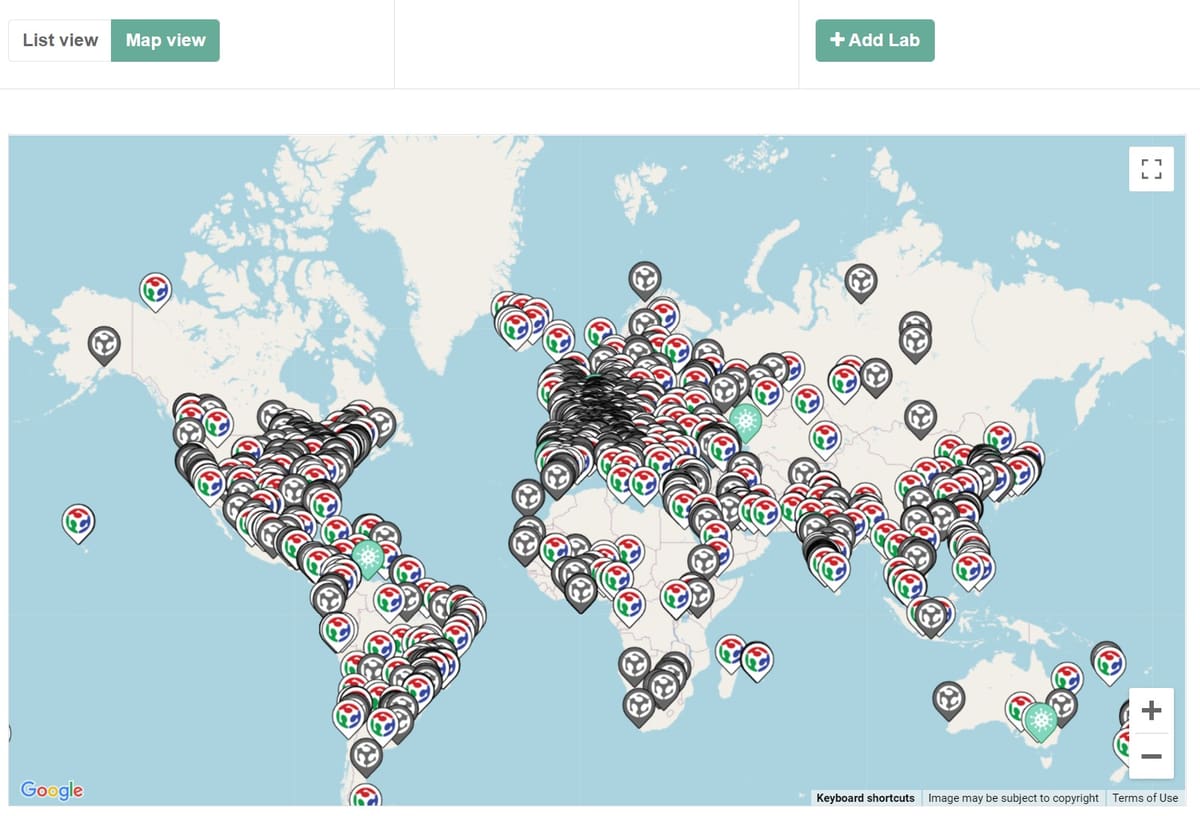Select the Map view tab
Screen dimensions: 1200x816
point(165,40)
